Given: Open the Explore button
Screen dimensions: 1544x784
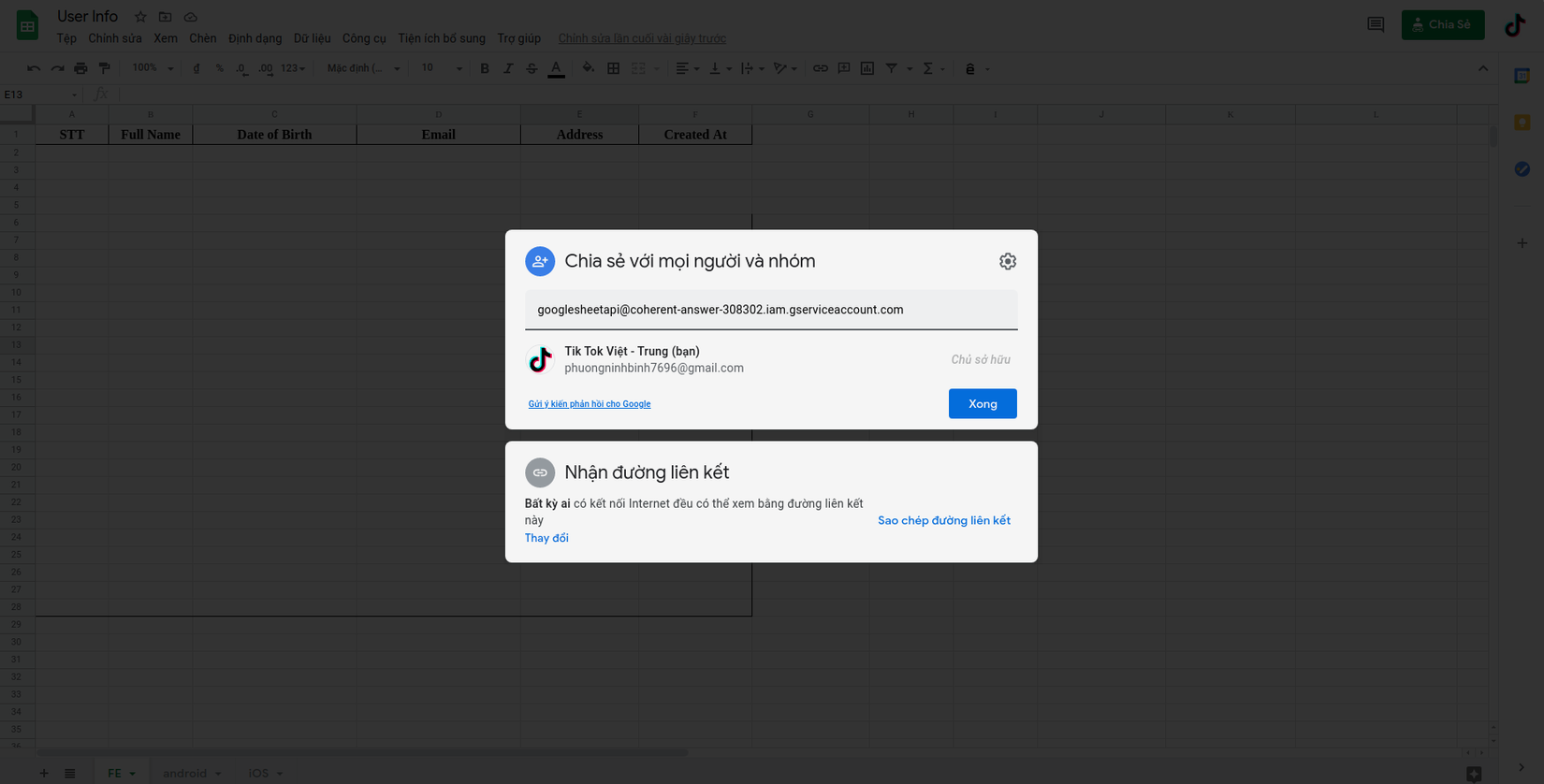Looking at the screenshot, I should [1474, 774].
